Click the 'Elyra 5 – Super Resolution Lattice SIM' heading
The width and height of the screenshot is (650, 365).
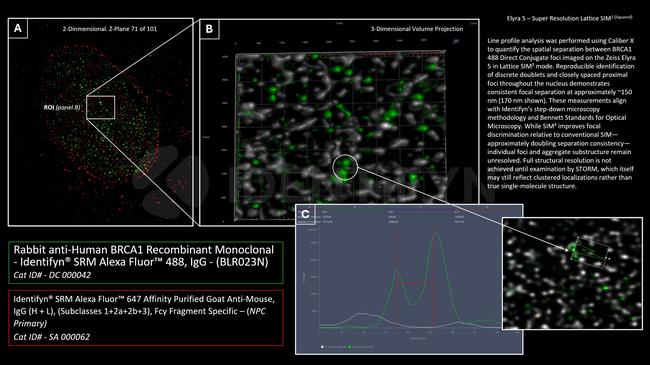570,18
